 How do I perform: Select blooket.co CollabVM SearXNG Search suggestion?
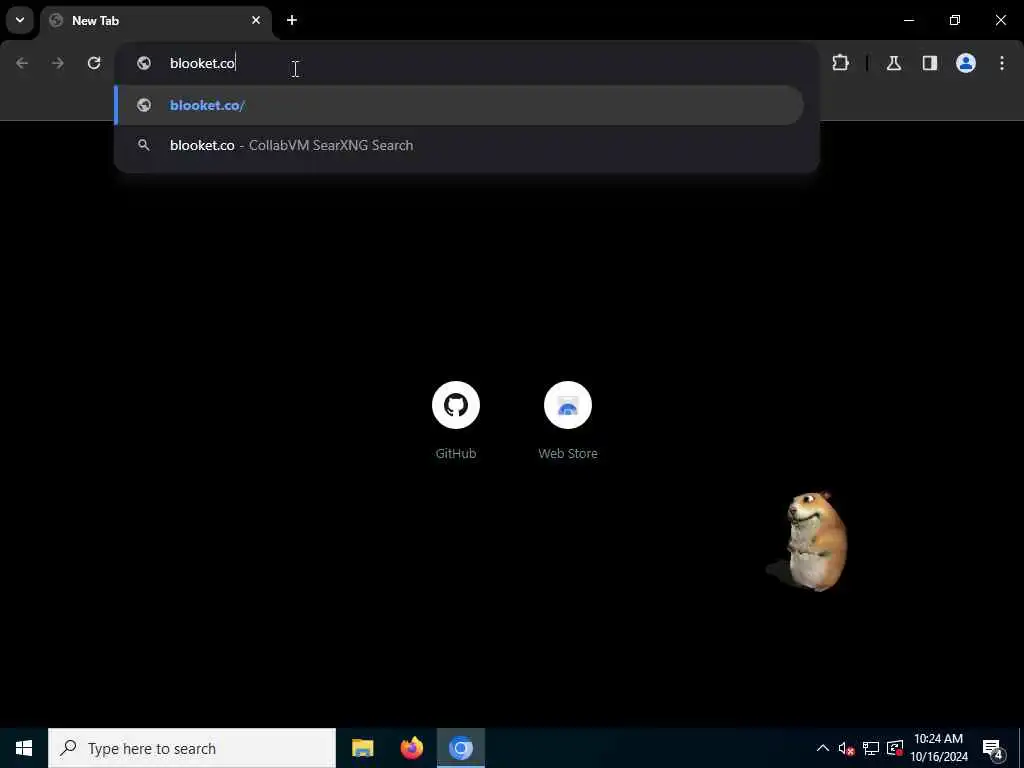click(x=459, y=145)
